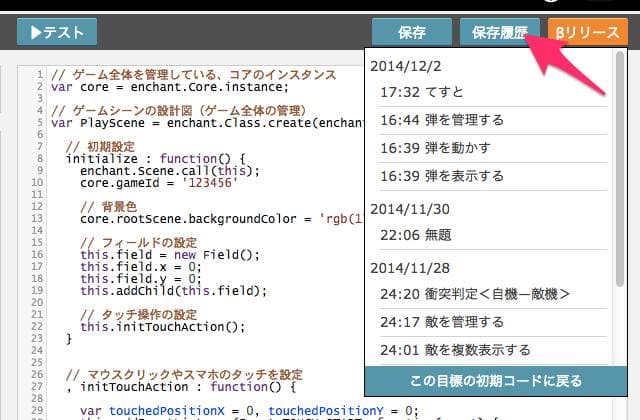Click the 2014/11/30 date header

coord(411,209)
